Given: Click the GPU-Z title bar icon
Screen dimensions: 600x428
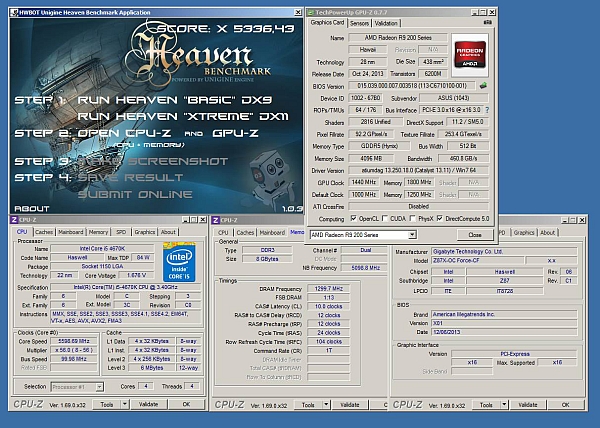Looking at the screenshot, I should pyautogui.click(x=311, y=13).
